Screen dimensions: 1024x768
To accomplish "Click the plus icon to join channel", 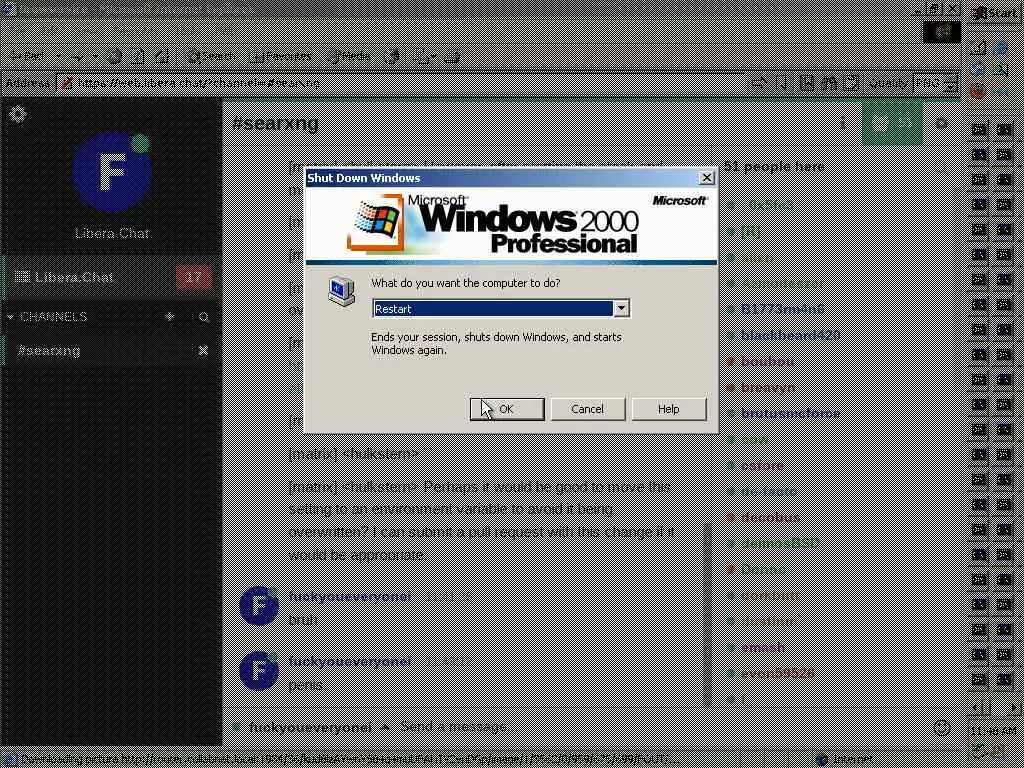I will (x=170, y=317).
